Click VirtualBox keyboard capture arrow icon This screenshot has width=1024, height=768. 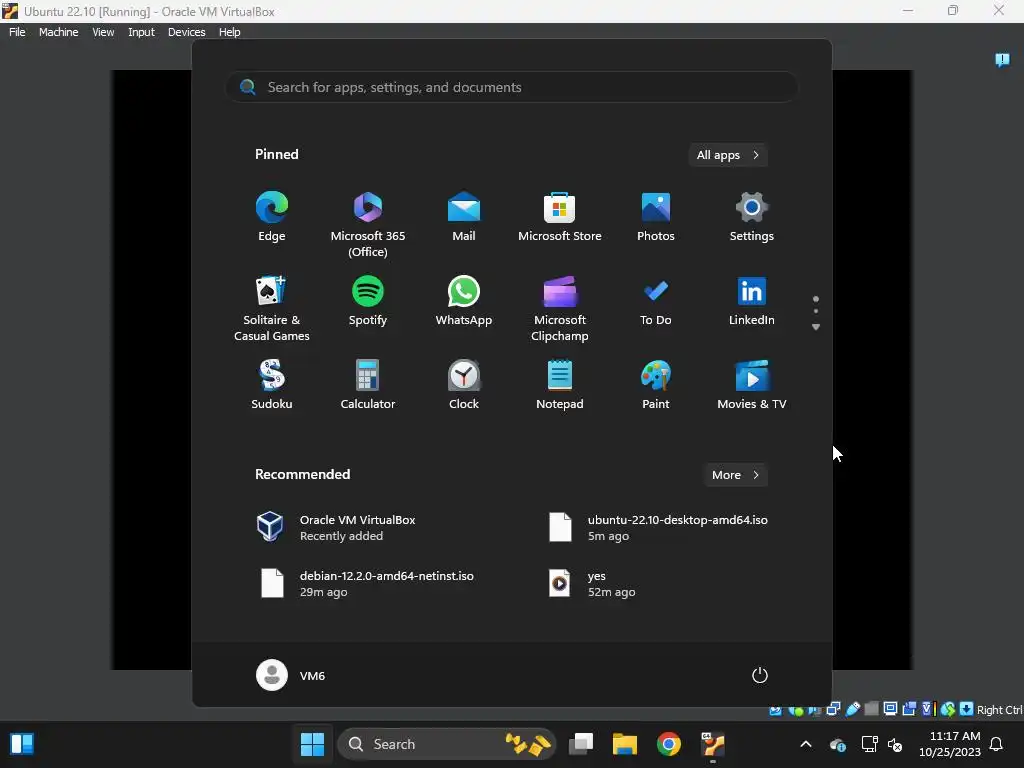click(966, 709)
